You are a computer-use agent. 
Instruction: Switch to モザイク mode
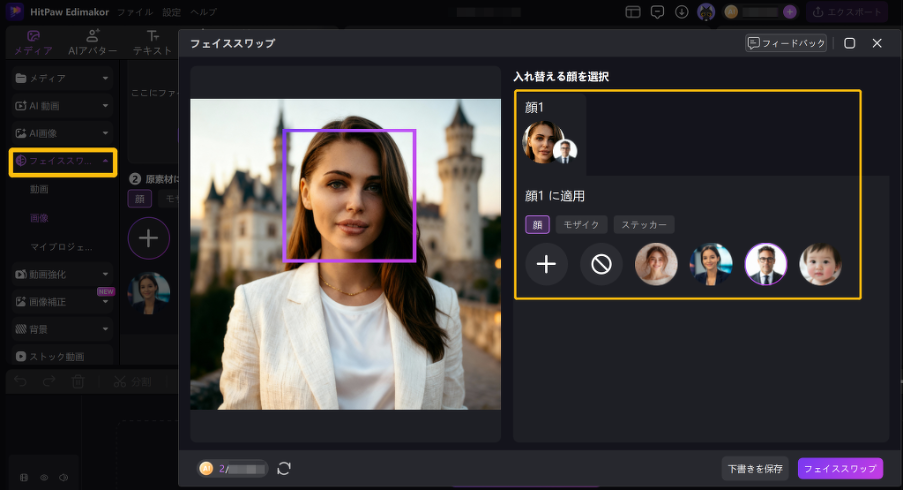[x=581, y=225]
